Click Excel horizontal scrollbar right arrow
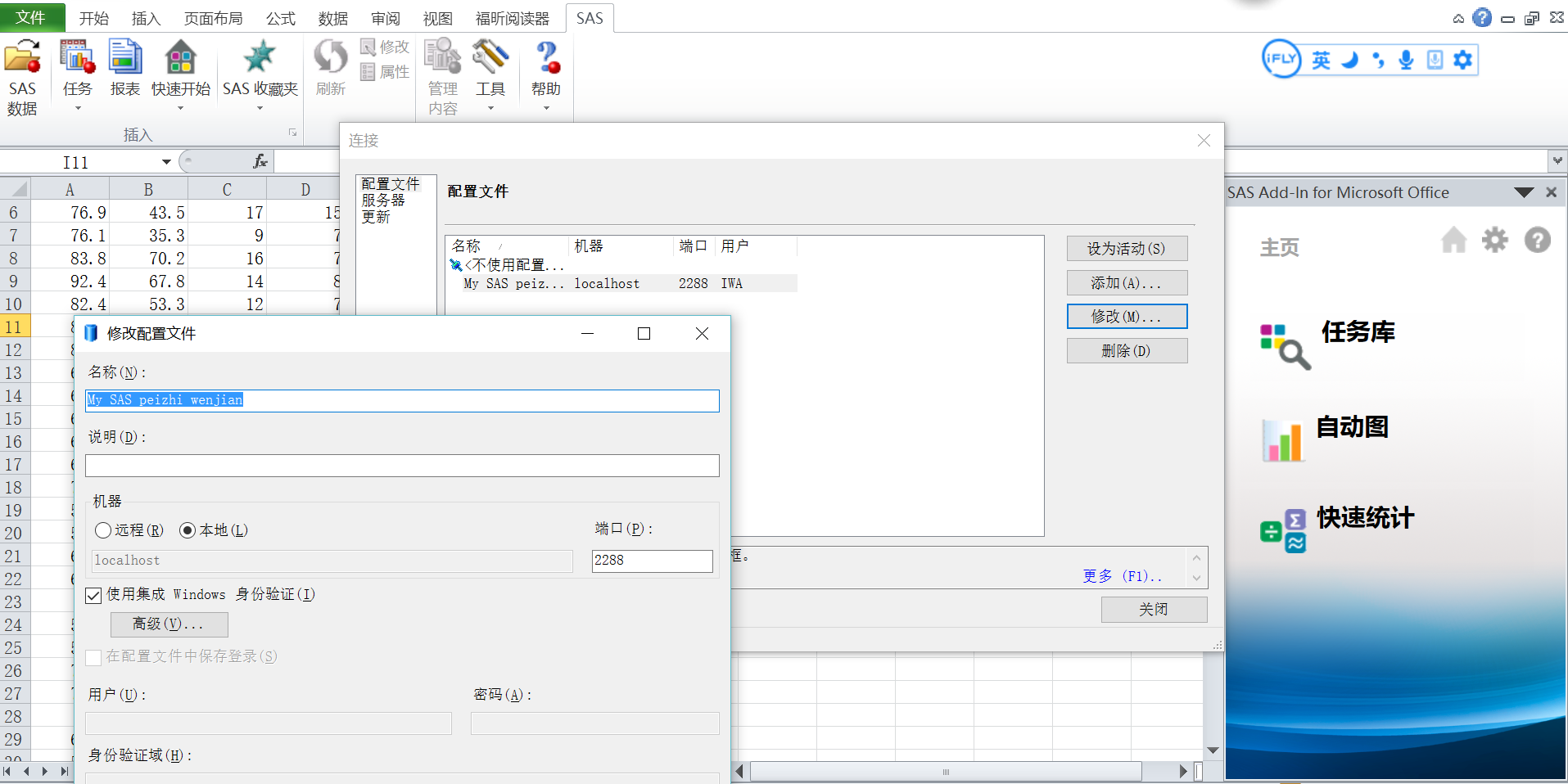The height and width of the screenshot is (784, 1568). (x=1183, y=771)
